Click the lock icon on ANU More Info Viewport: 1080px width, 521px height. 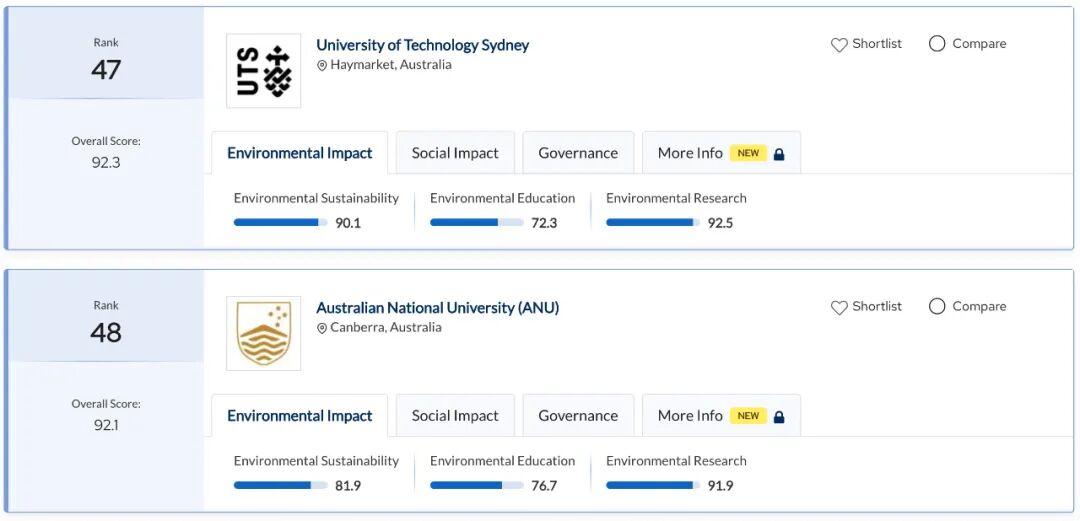[779, 417]
